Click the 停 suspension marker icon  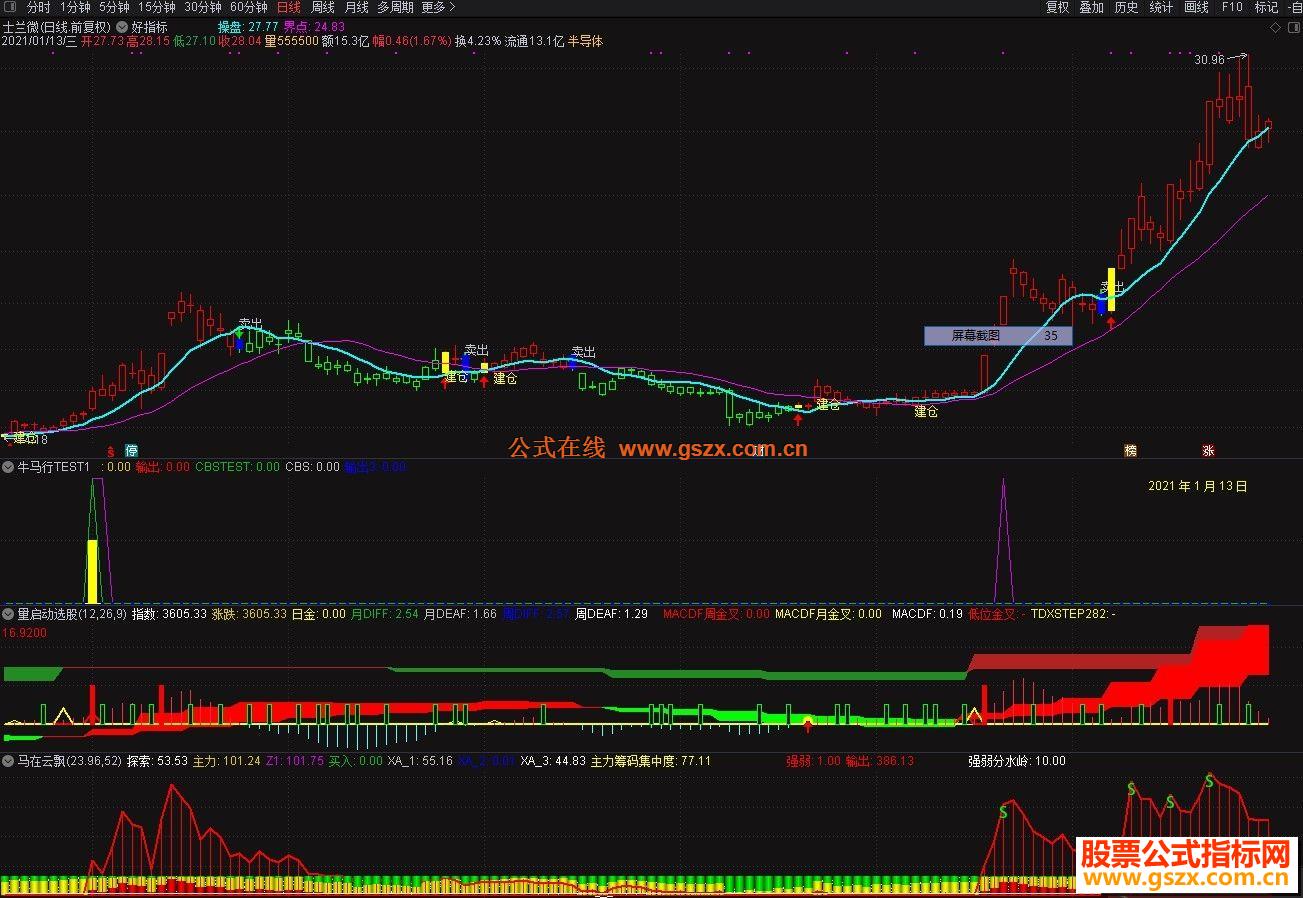click(131, 450)
